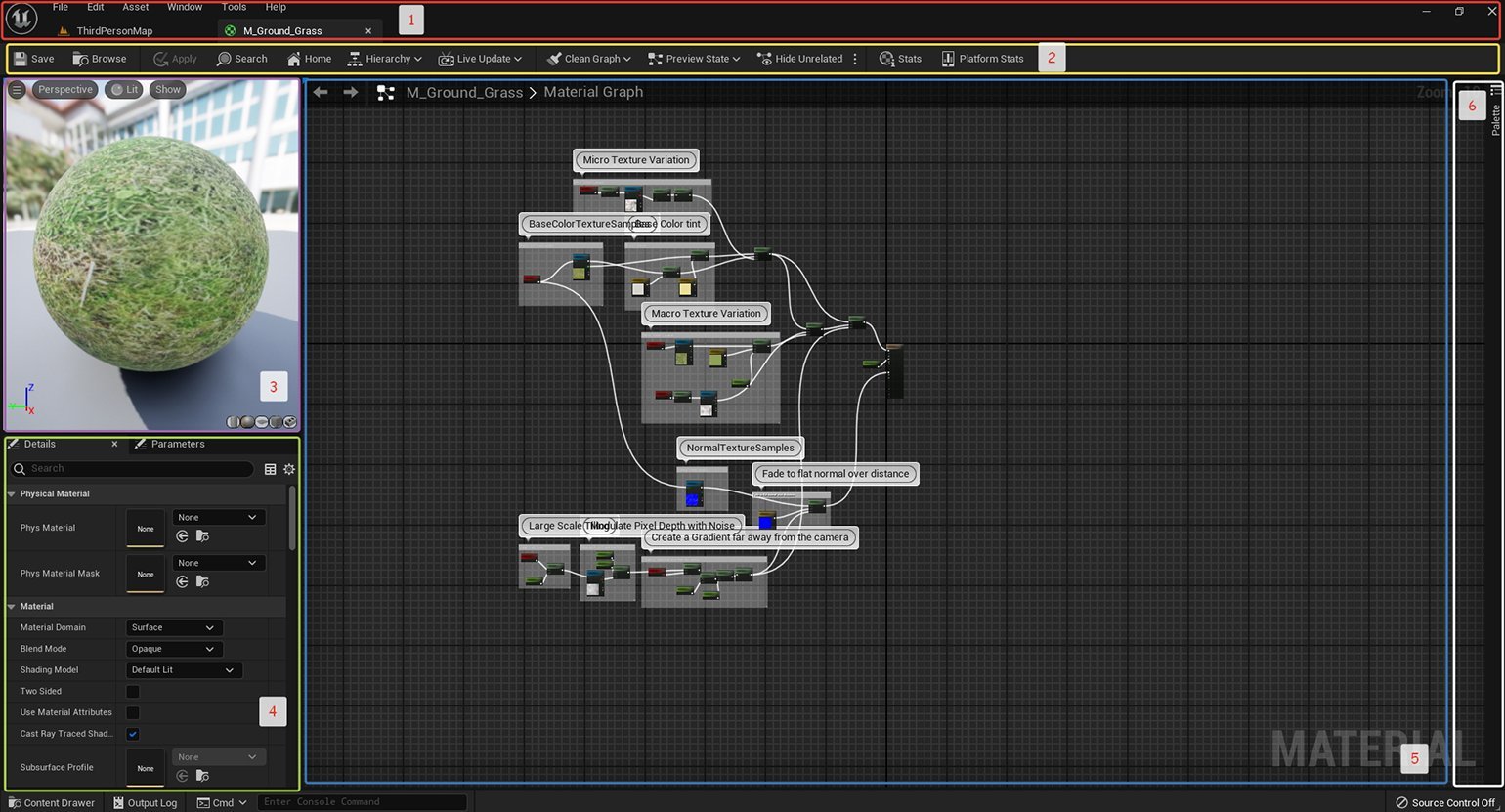Expand the Shading Model dropdown
This screenshot has width=1505, height=812.
click(183, 670)
